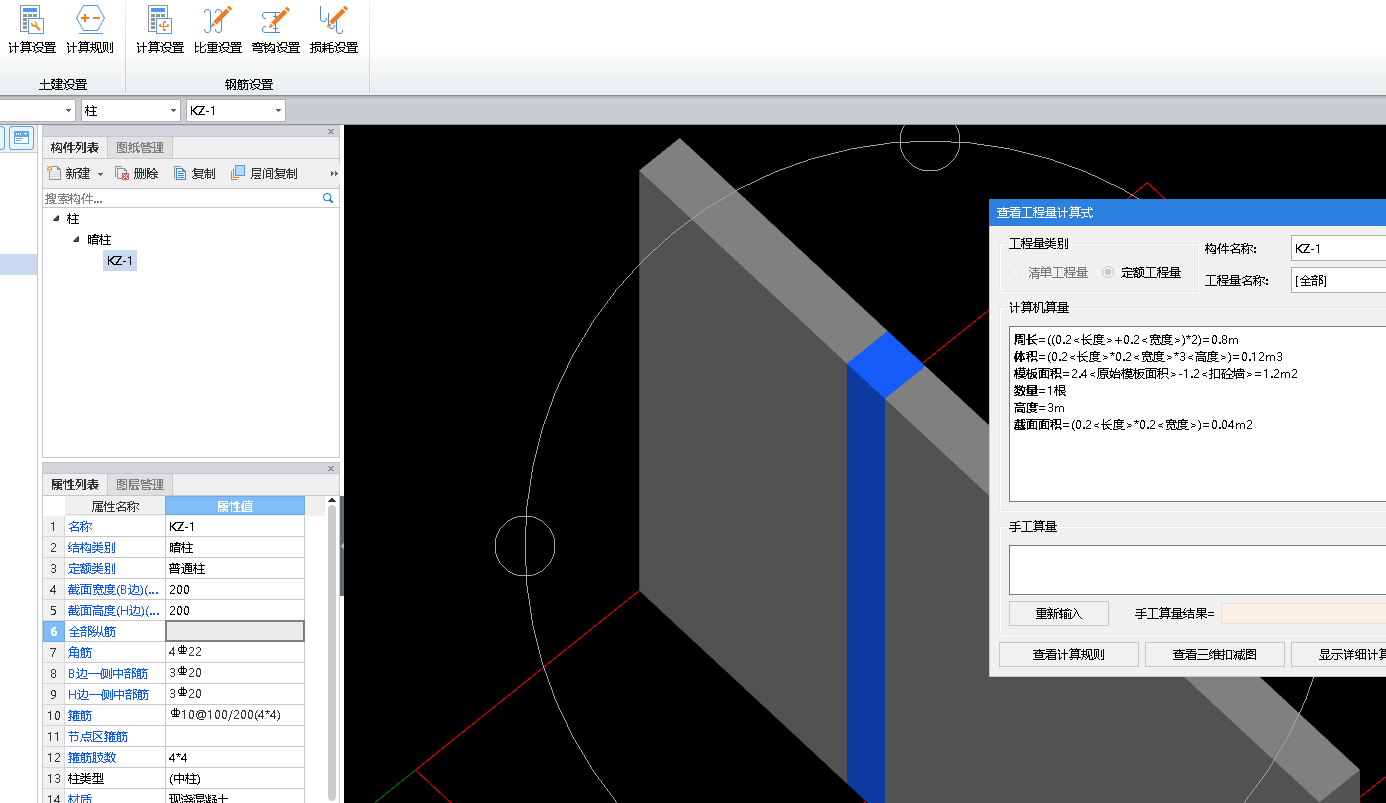Image resolution: width=1386 pixels, height=803 pixels.
Task: Click 截面宽度(B边) property name
Action: (x=114, y=589)
